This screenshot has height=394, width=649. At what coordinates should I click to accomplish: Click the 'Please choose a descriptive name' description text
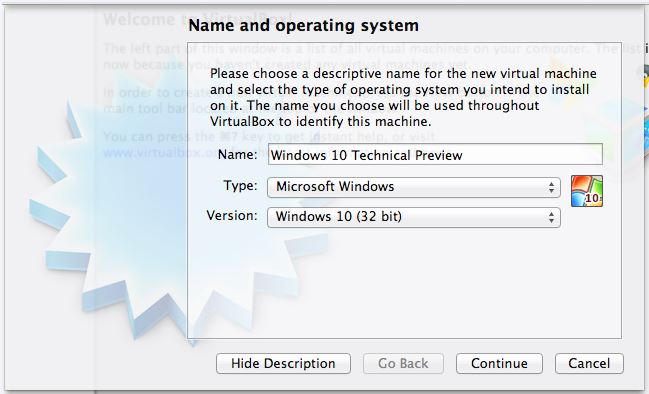click(403, 97)
